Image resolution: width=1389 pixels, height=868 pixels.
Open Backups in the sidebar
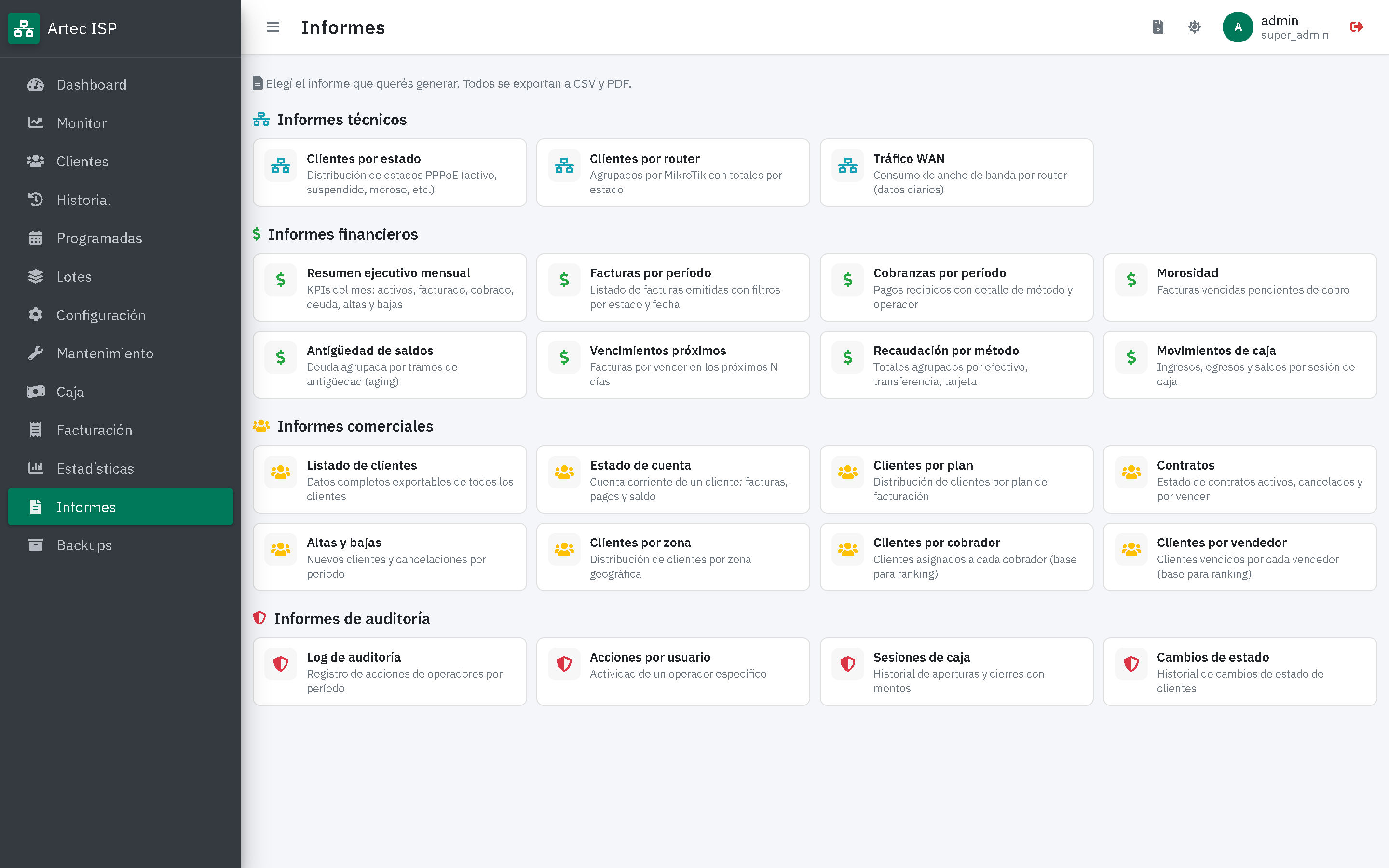point(121,545)
